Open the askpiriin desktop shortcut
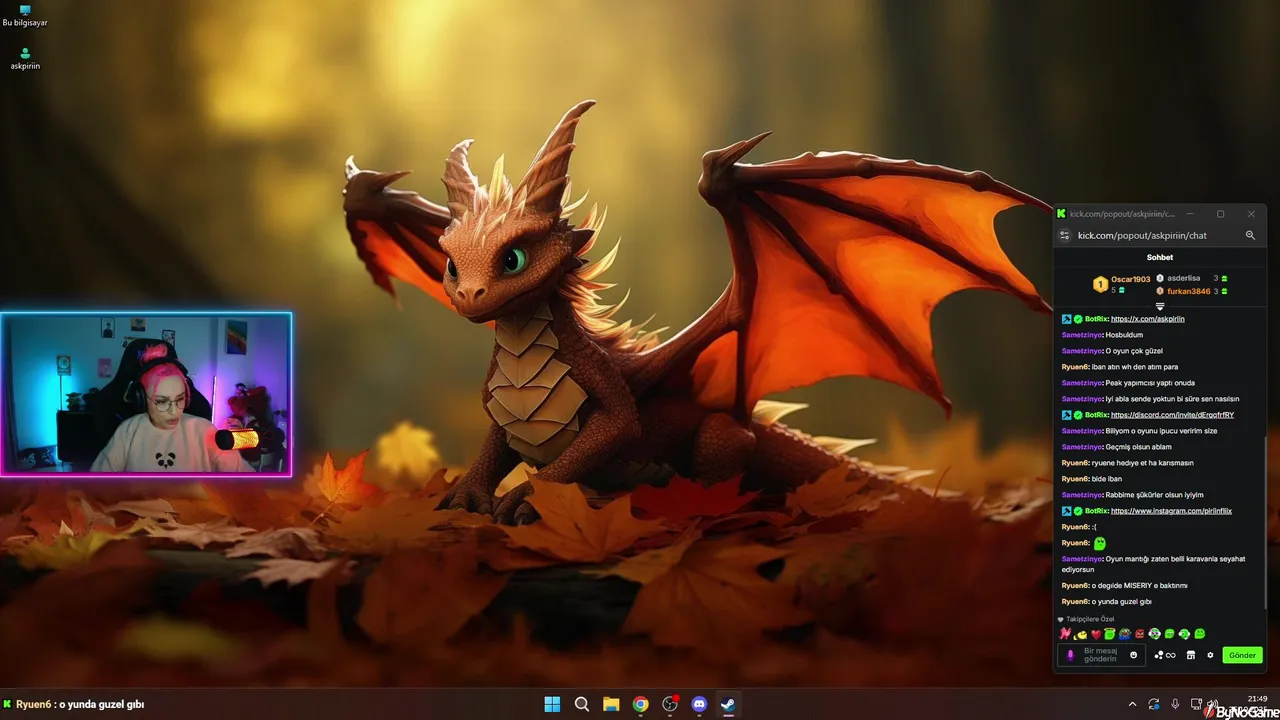 tap(25, 59)
